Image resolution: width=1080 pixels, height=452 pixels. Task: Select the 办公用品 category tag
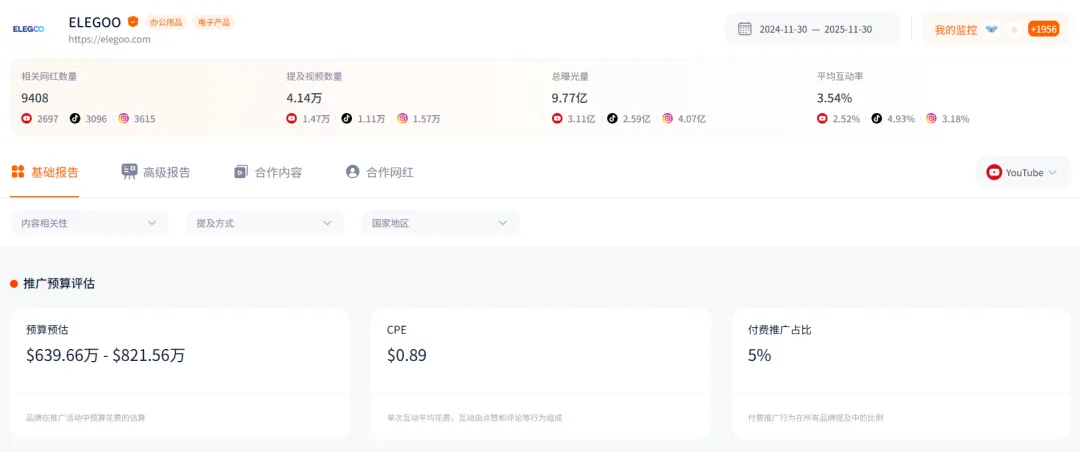coord(167,22)
